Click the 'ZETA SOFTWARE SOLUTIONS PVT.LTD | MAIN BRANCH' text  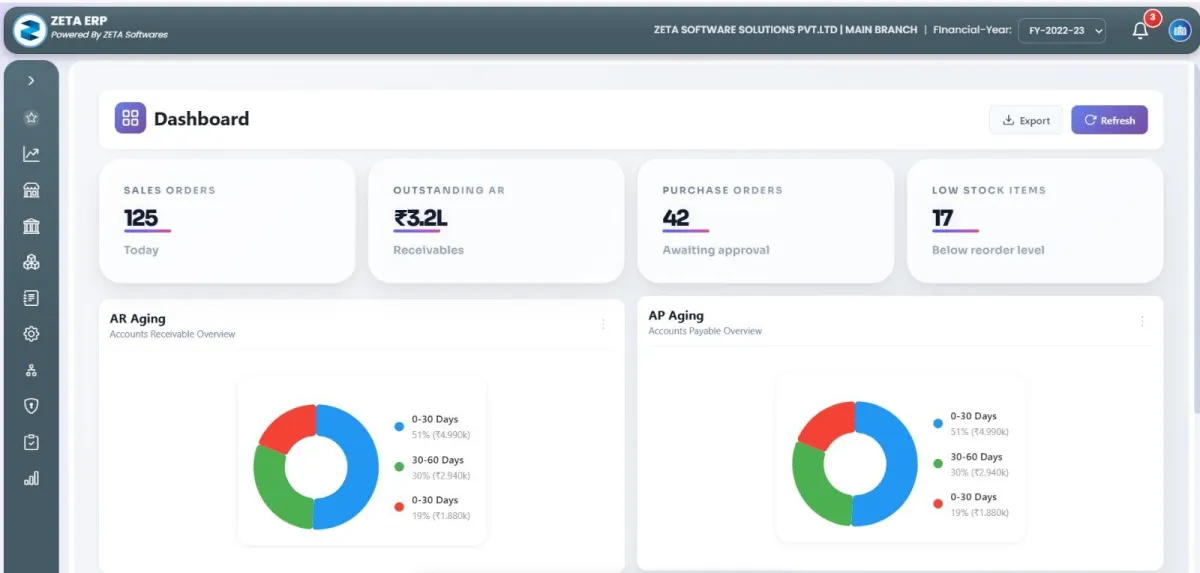click(x=785, y=30)
